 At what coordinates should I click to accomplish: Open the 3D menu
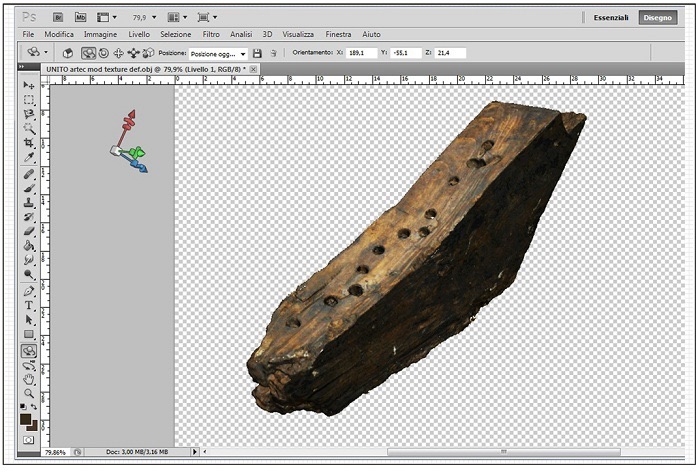coord(267,34)
